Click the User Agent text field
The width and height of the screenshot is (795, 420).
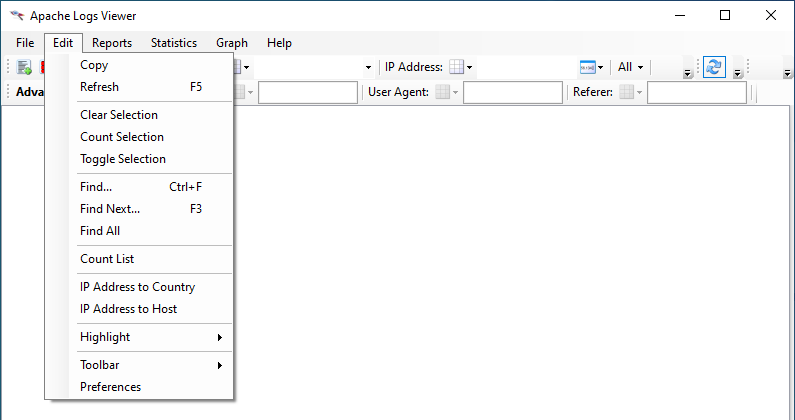click(x=512, y=92)
